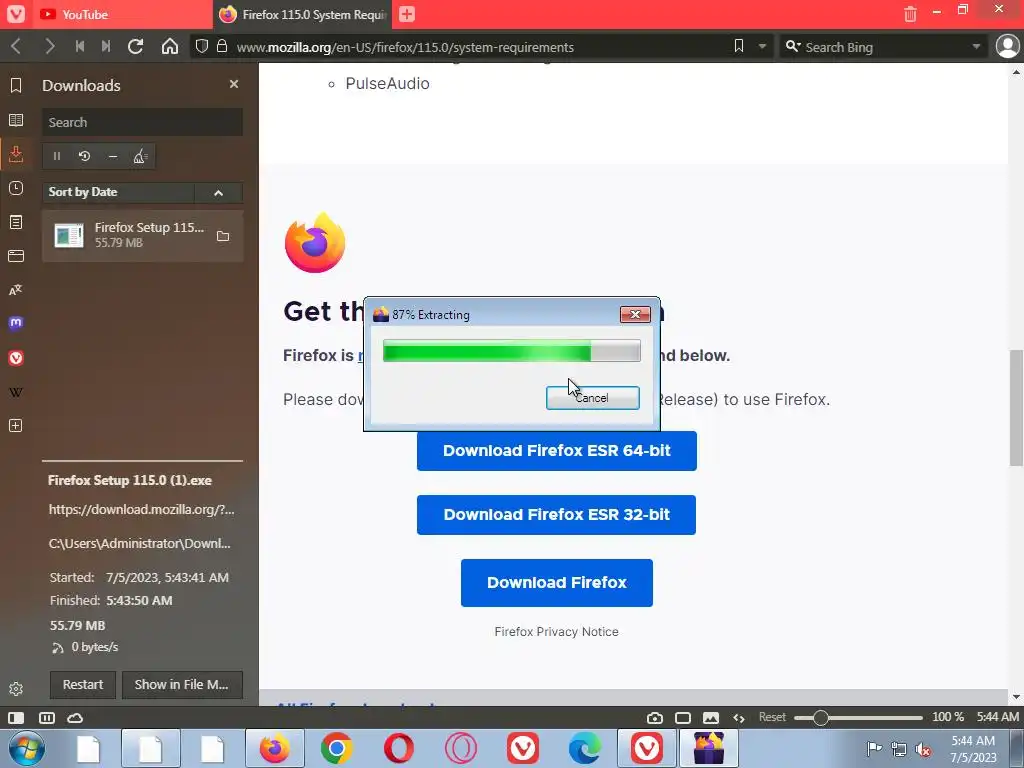Select the Firefox 115.0 System Requirements tab
The image size is (1024, 768).
click(x=302, y=14)
